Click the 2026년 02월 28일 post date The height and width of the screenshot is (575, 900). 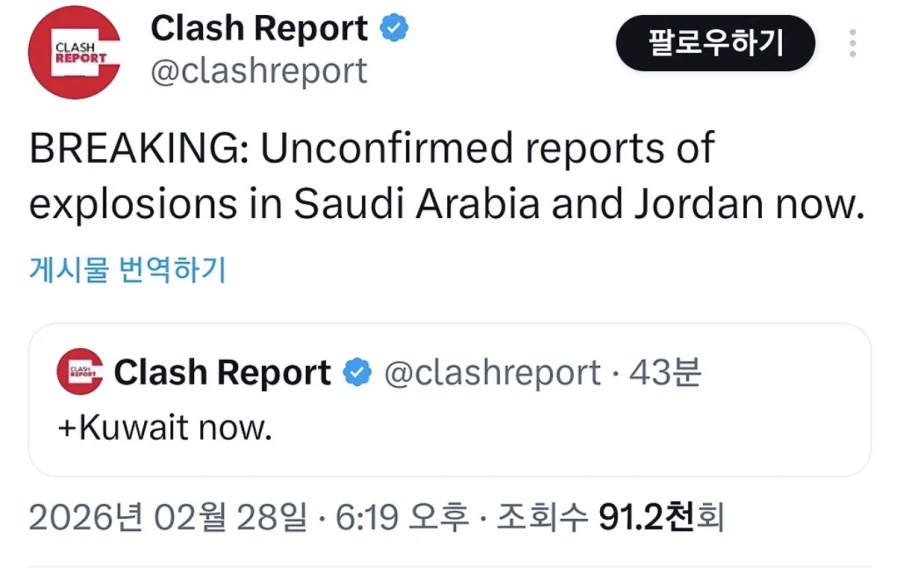click(x=168, y=518)
